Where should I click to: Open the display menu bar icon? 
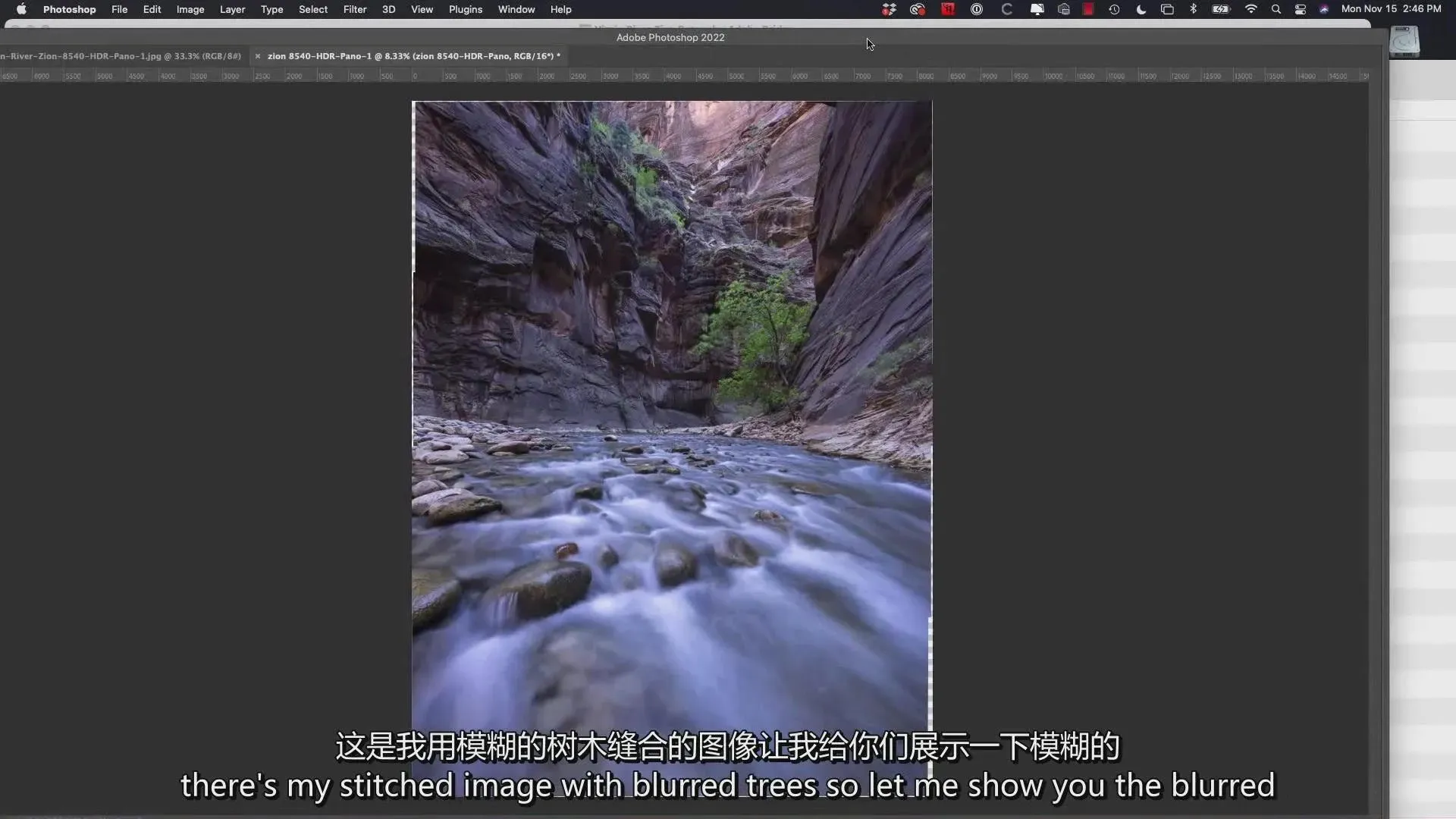point(1037,9)
